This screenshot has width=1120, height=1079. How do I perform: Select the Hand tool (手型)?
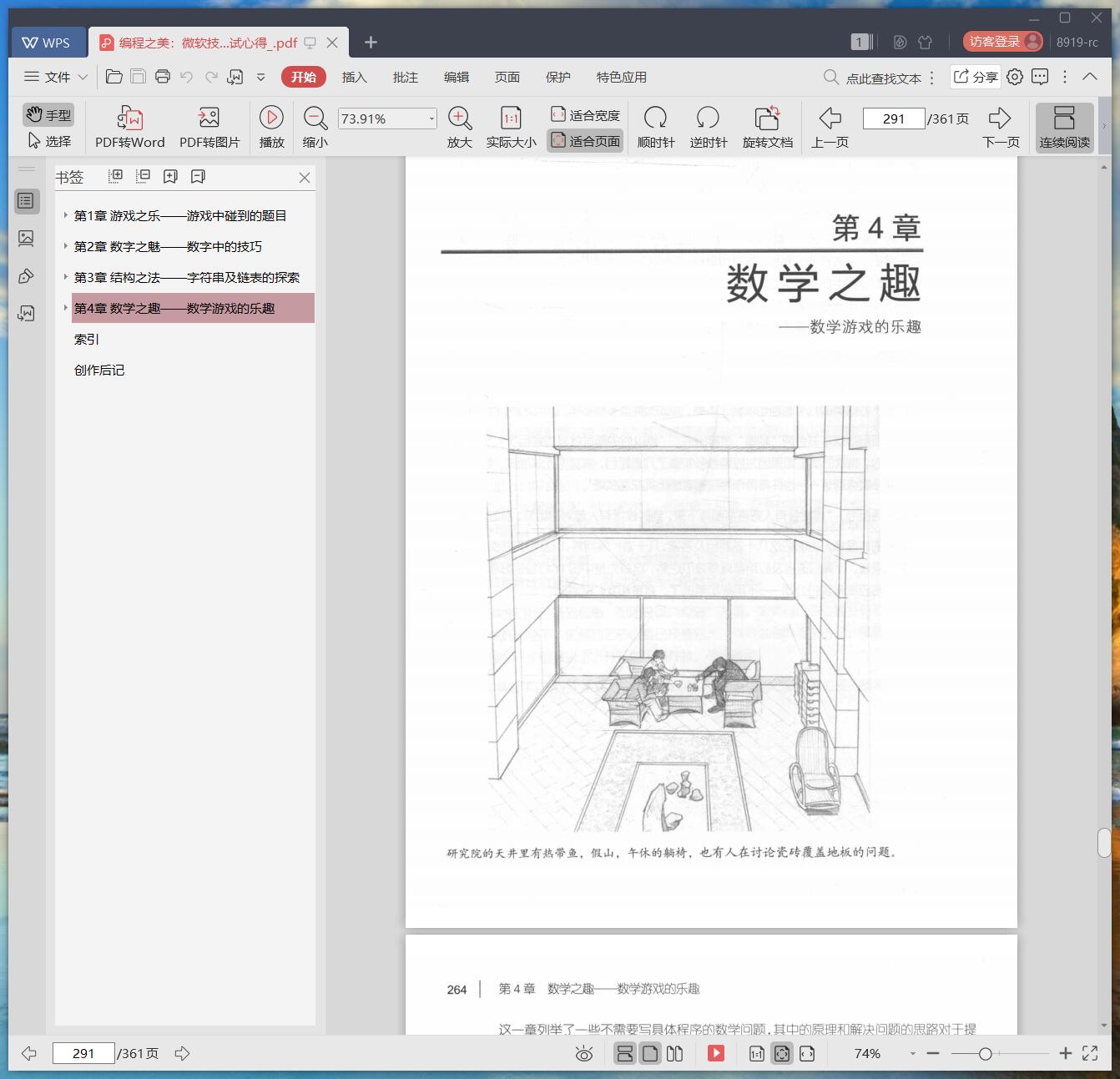48,114
